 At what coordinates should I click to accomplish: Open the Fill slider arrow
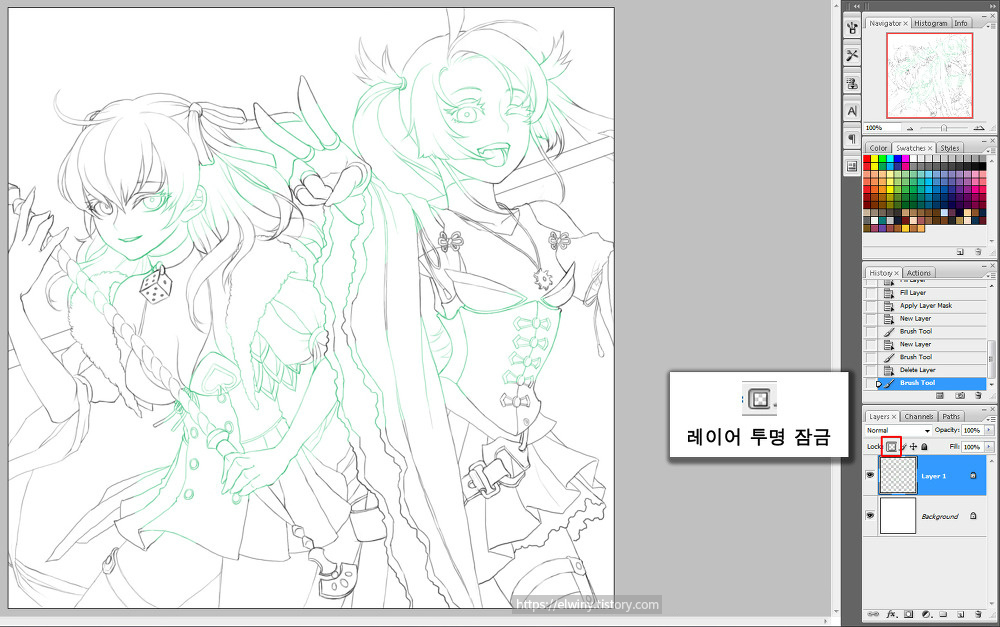(989, 446)
